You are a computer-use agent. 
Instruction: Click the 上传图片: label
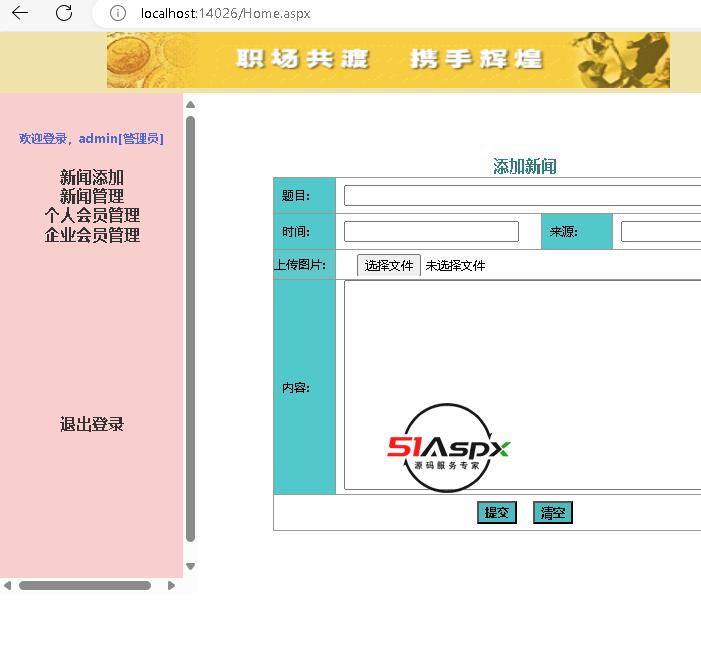click(x=300, y=265)
